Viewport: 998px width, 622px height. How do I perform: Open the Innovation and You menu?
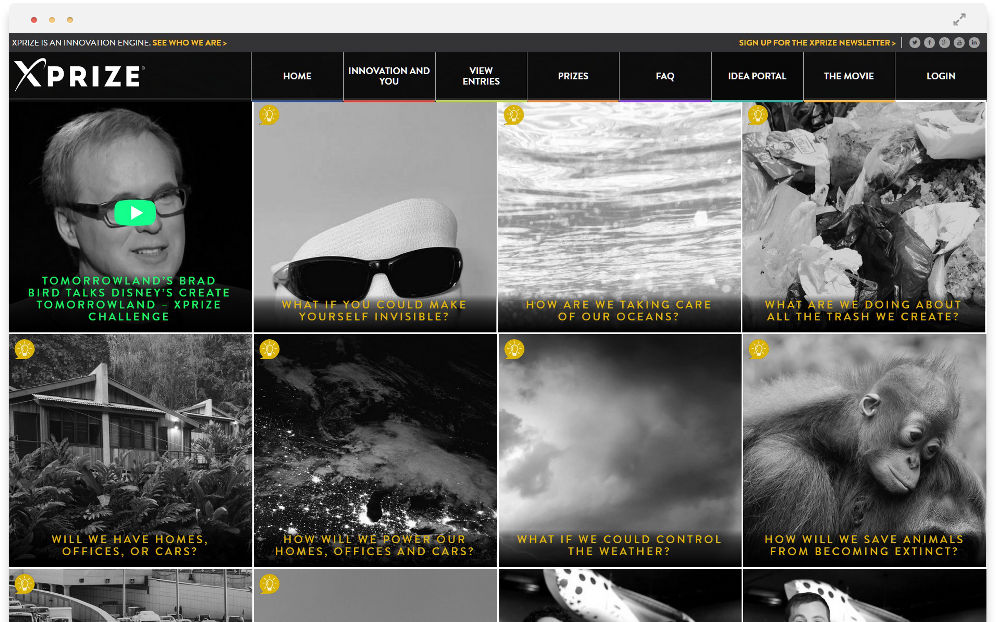[389, 76]
